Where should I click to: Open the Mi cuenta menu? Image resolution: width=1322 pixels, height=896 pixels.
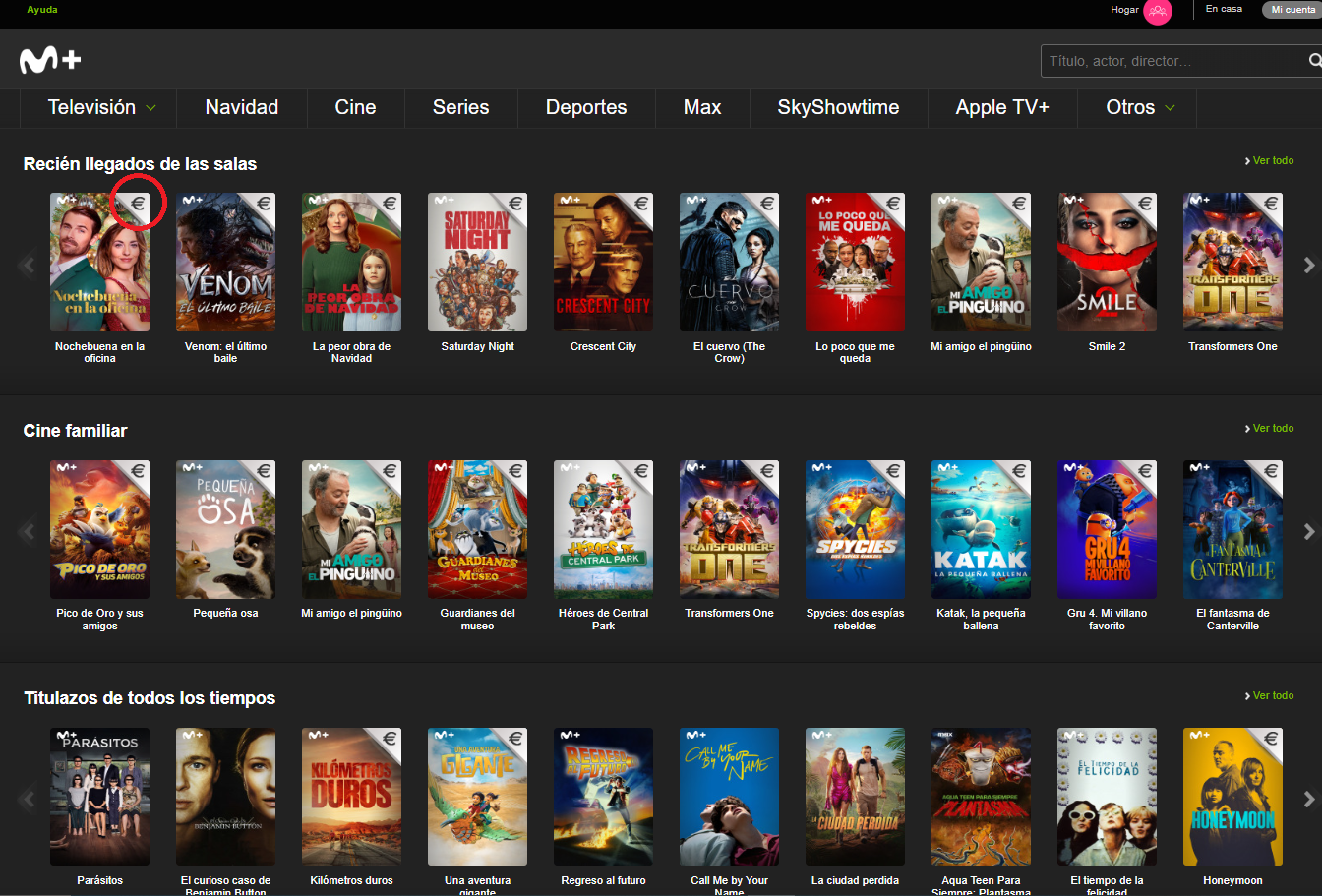[1292, 10]
